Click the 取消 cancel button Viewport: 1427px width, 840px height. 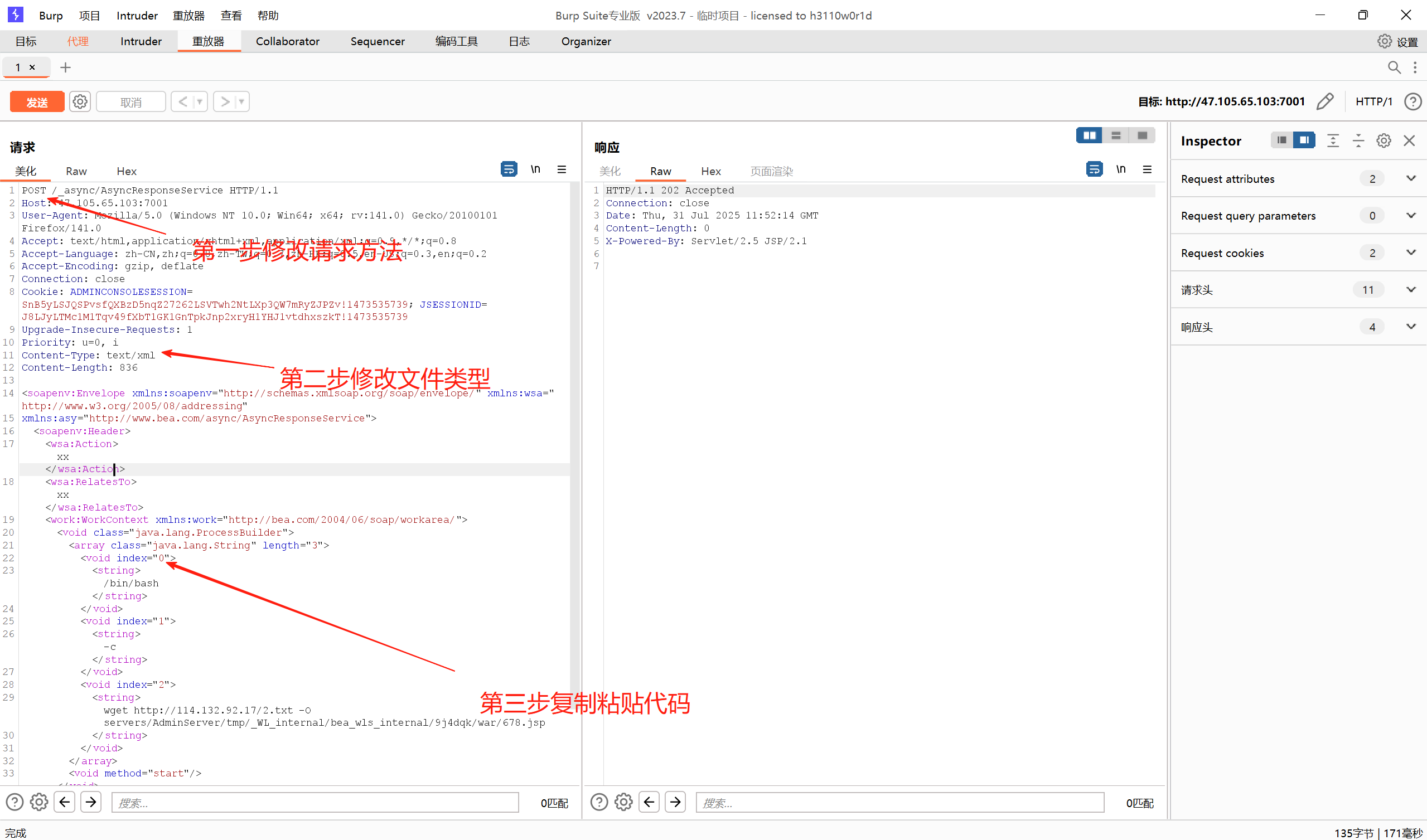(131, 102)
